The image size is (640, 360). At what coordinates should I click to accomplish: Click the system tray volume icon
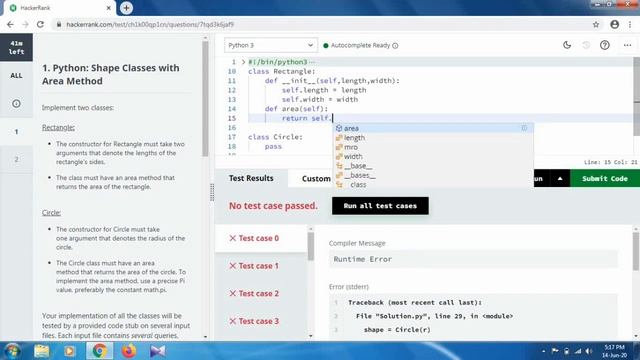(x=589, y=351)
